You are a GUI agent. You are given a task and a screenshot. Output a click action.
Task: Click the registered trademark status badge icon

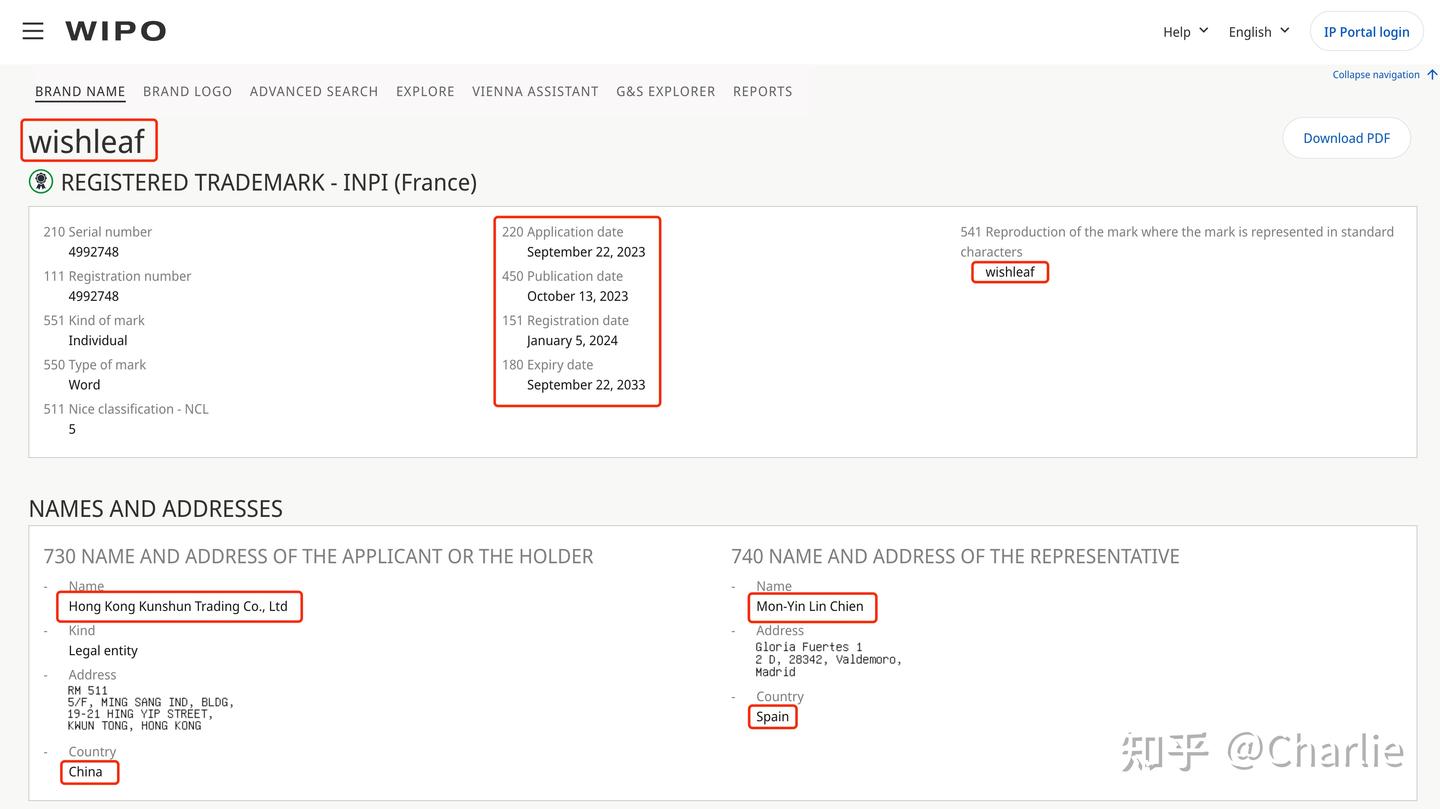tap(41, 181)
